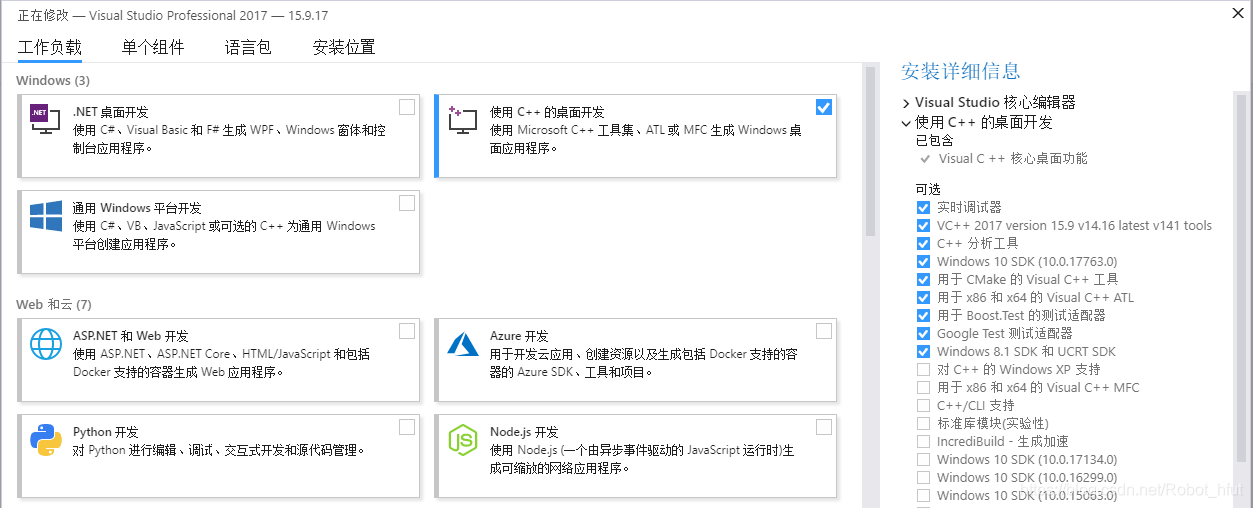
Task: Close the Visual Studio installer dialog
Action: pyautogui.click(x=1238, y=13)
